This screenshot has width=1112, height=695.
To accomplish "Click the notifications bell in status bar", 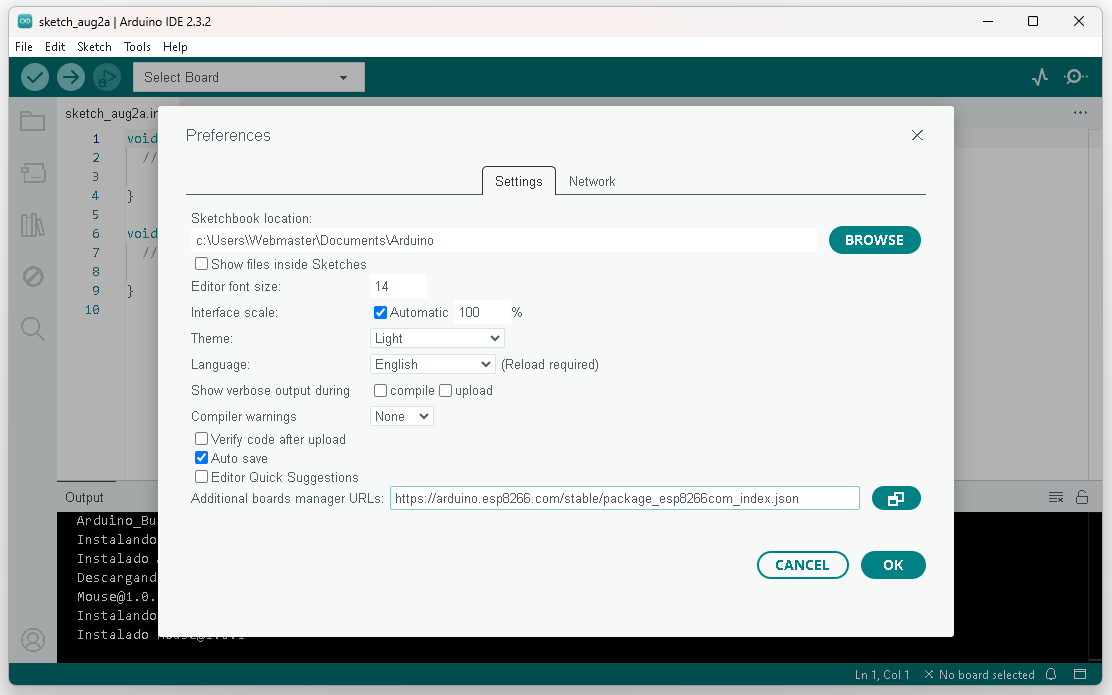I will pyautogui.click(x=1051, y=674).
